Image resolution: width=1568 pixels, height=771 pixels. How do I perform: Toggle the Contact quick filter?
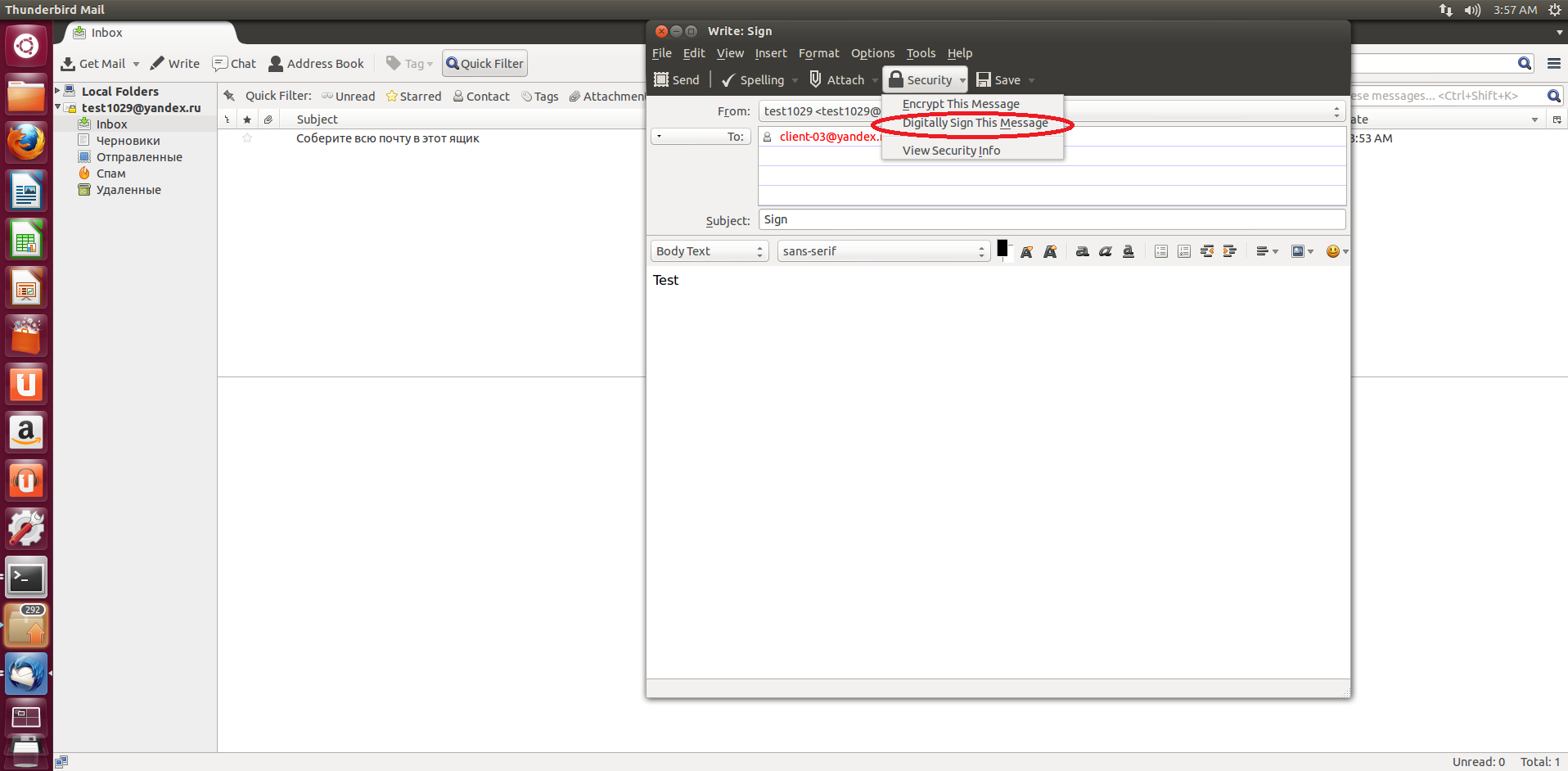[481, 96]
